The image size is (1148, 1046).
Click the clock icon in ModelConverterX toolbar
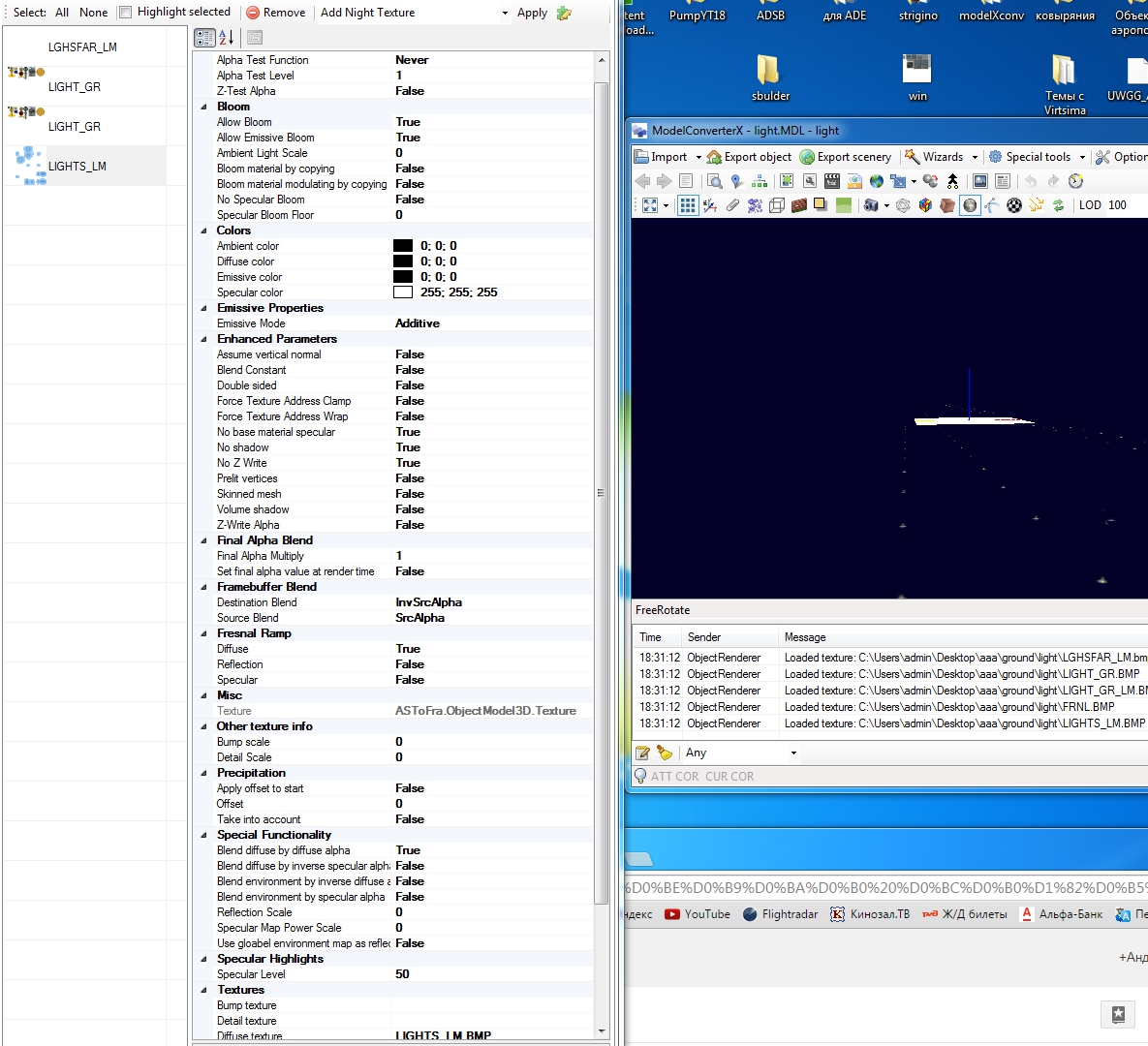point(1075,181)
